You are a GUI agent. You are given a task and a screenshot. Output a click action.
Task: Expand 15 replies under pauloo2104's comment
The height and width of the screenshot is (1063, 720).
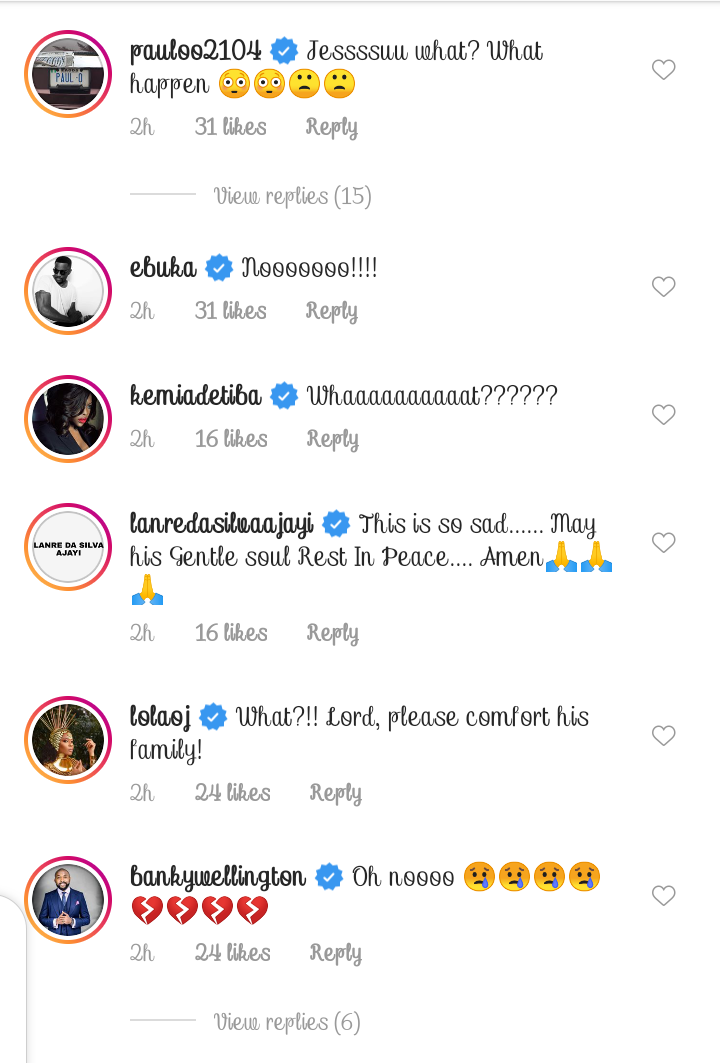pyautogui.click(x=292, y=196)
